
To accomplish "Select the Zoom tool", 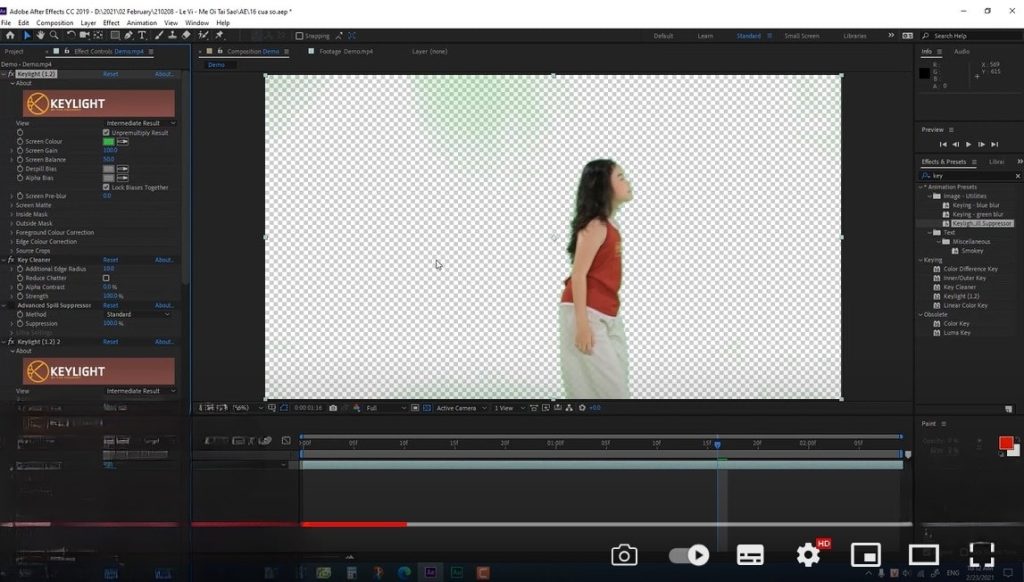I will pos(53,34).
